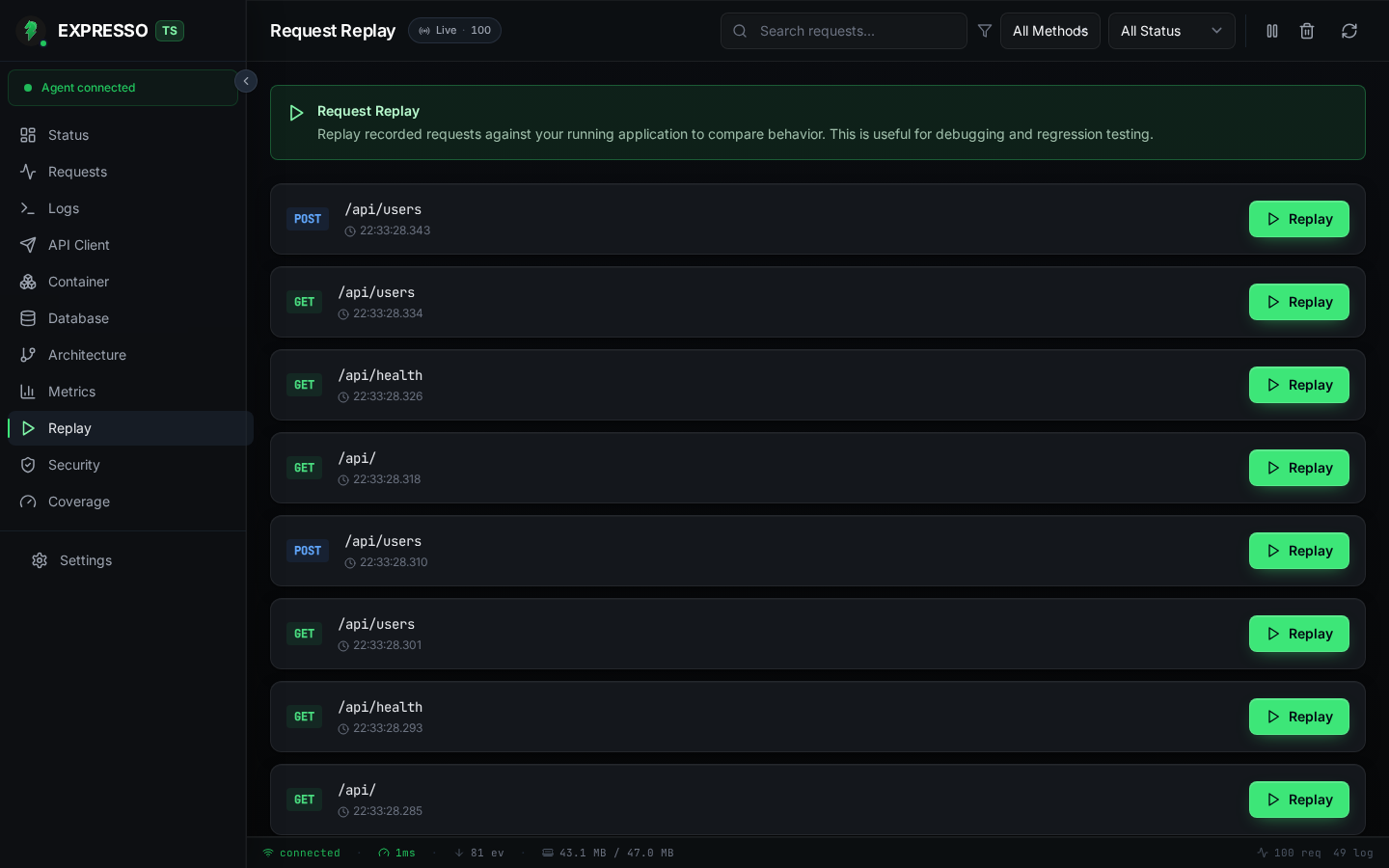Click the 49 log counter
1389x868 pixels.
pyautogui.click(x=1353, y=853)
